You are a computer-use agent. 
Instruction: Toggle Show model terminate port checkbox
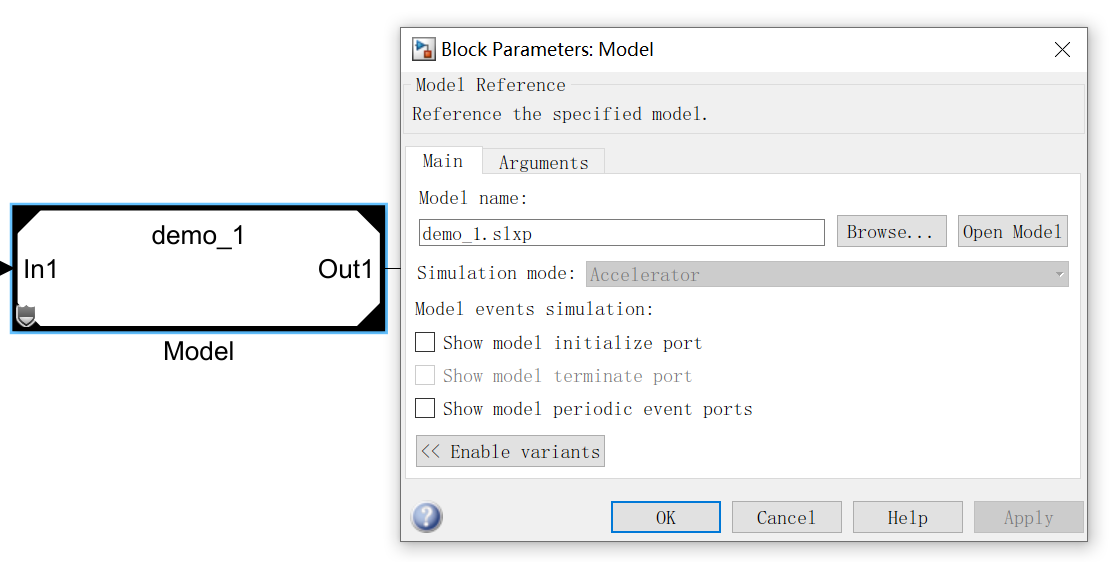(425, 376)
